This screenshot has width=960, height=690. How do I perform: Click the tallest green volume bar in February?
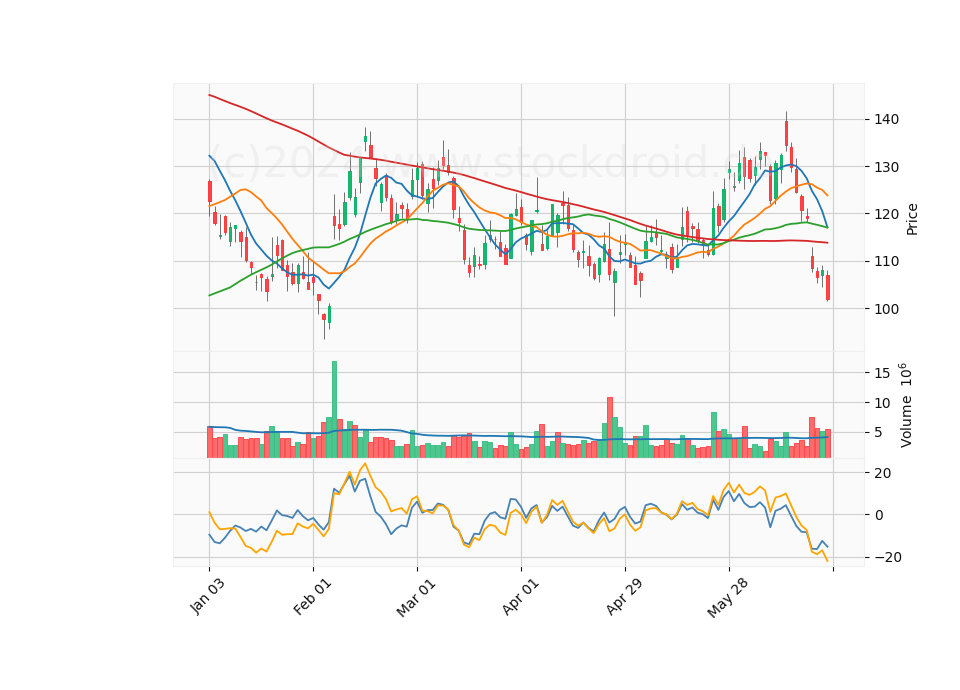[334, 409]
